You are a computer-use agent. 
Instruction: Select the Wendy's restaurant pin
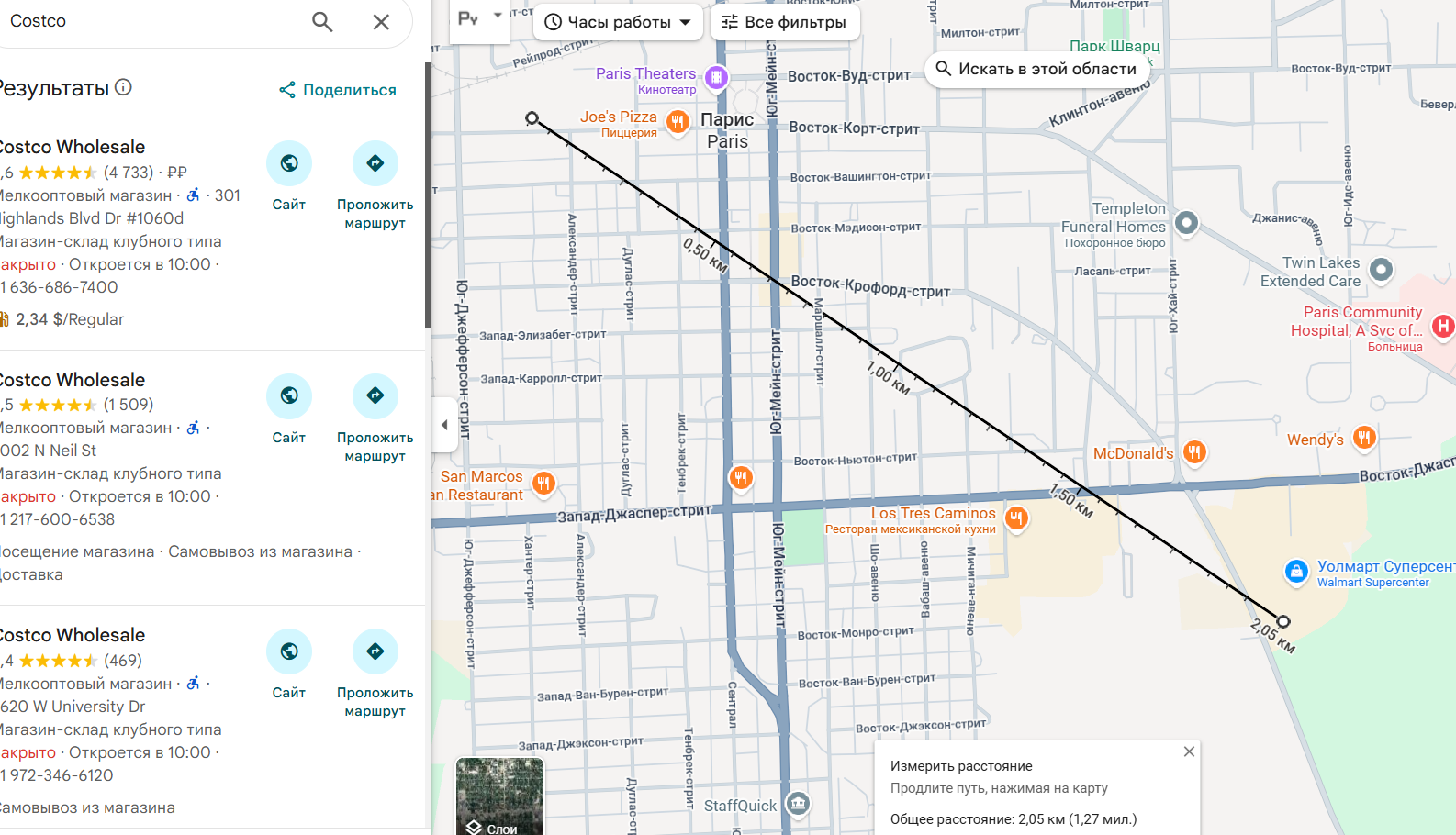coord(1364,438)
